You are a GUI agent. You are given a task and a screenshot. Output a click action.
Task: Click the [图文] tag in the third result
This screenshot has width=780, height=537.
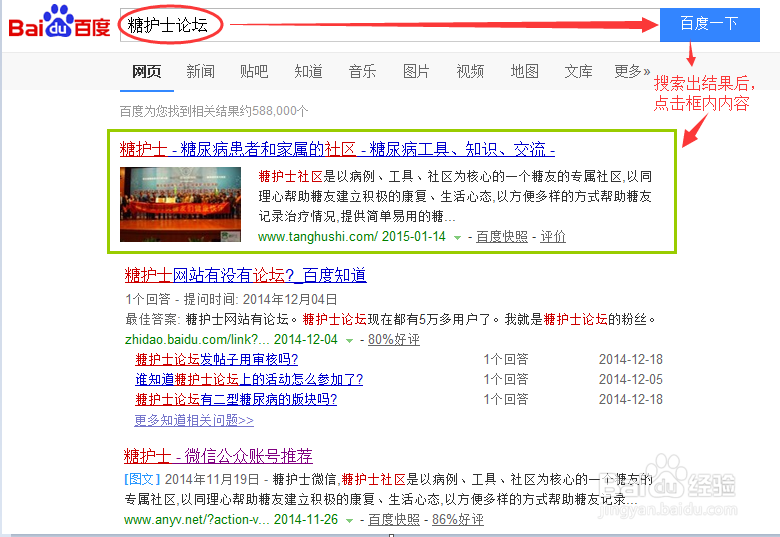click(142, 479)
